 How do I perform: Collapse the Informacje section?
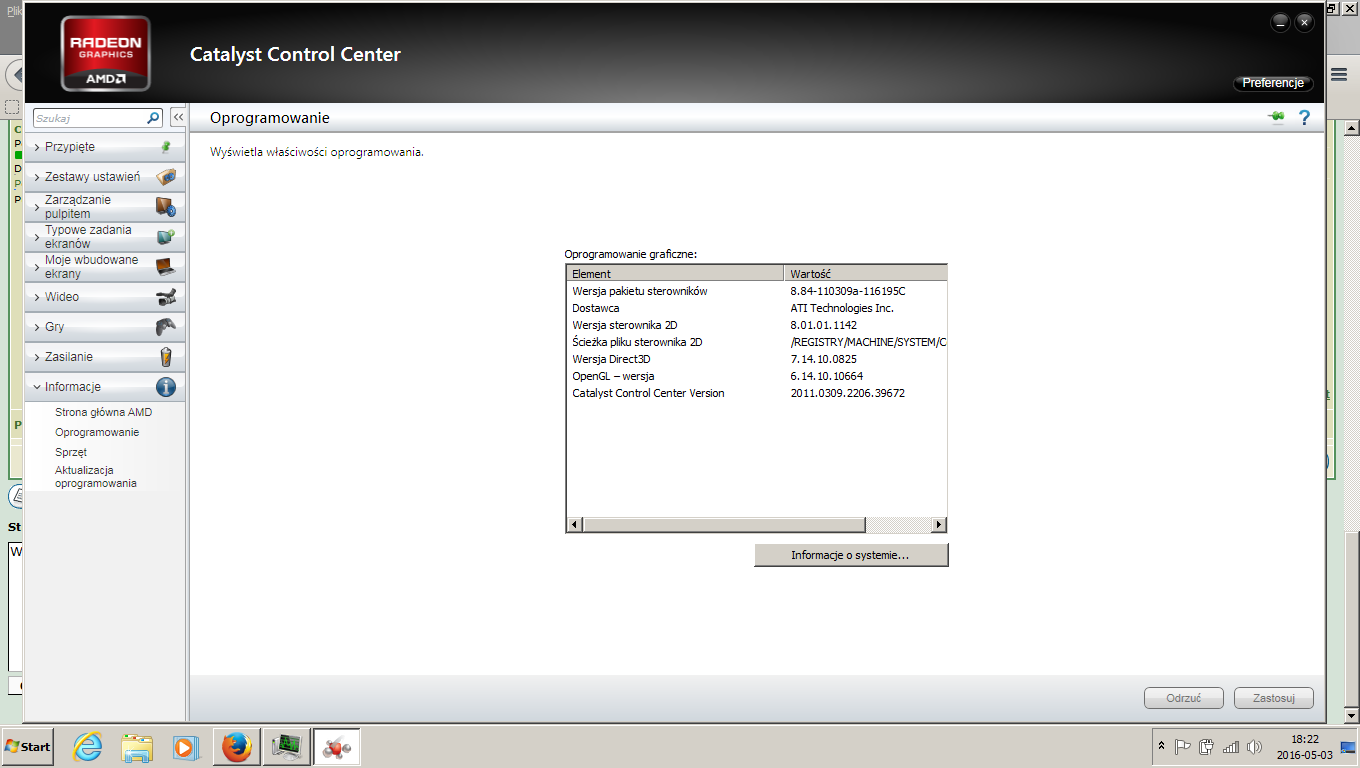(x=105, y=387)
